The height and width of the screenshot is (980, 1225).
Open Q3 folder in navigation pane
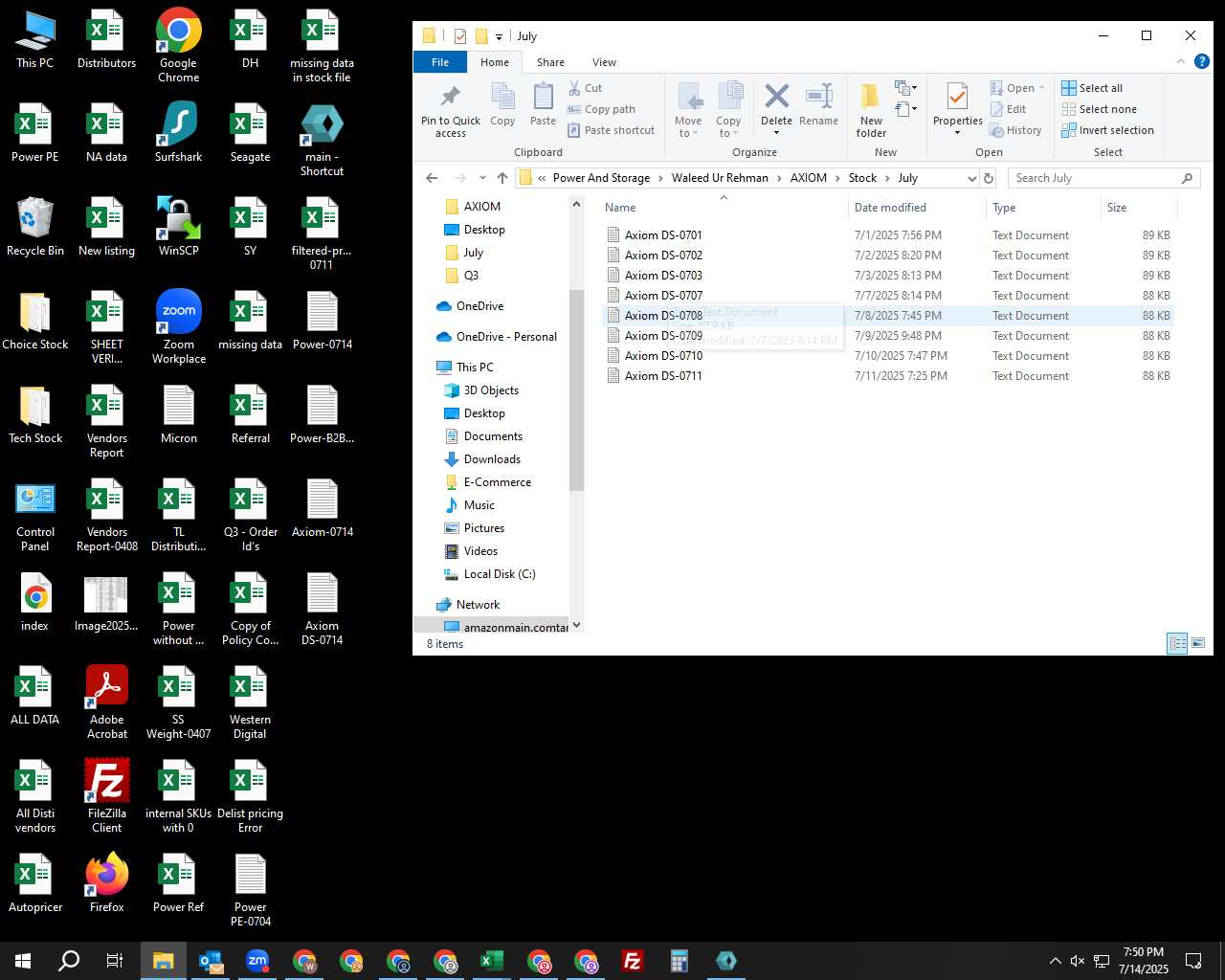(x=471, y=276)
